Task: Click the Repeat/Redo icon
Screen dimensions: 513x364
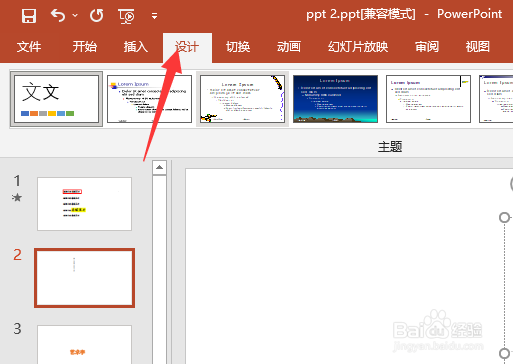Action: 96,15
